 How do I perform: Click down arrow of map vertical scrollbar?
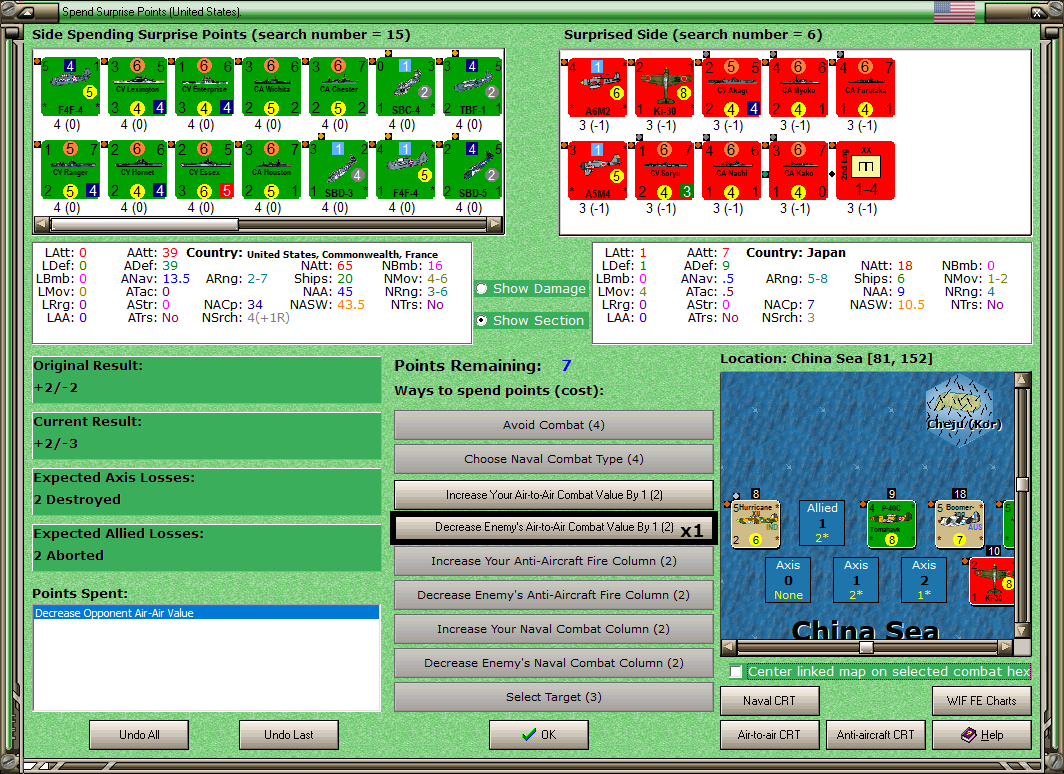[x=1022, y=630]
